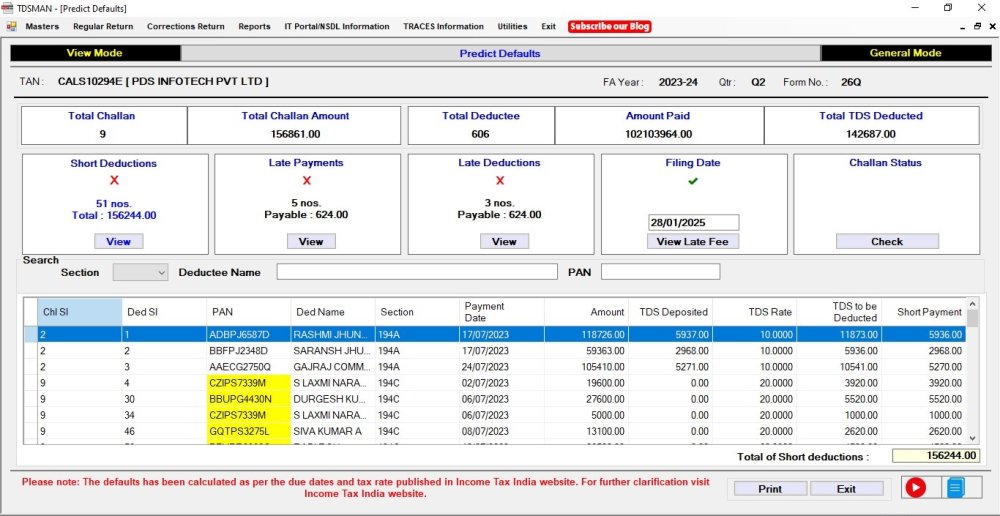Click the TDSMAN app icon in menu bar

tap(10, 26)
